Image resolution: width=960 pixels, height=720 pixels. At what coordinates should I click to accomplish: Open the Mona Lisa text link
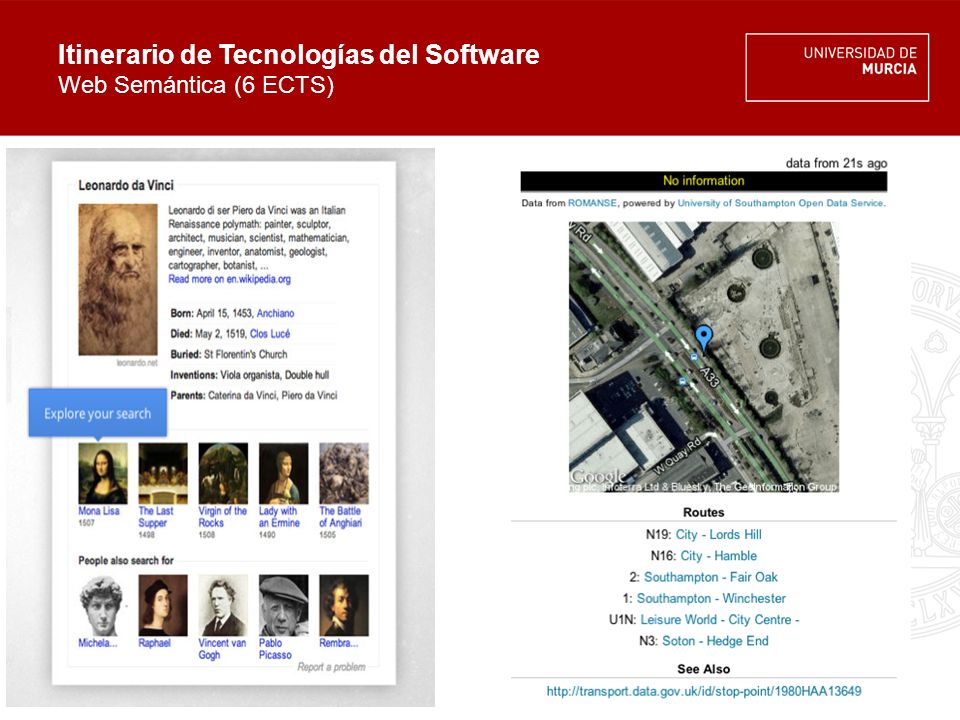99,511
